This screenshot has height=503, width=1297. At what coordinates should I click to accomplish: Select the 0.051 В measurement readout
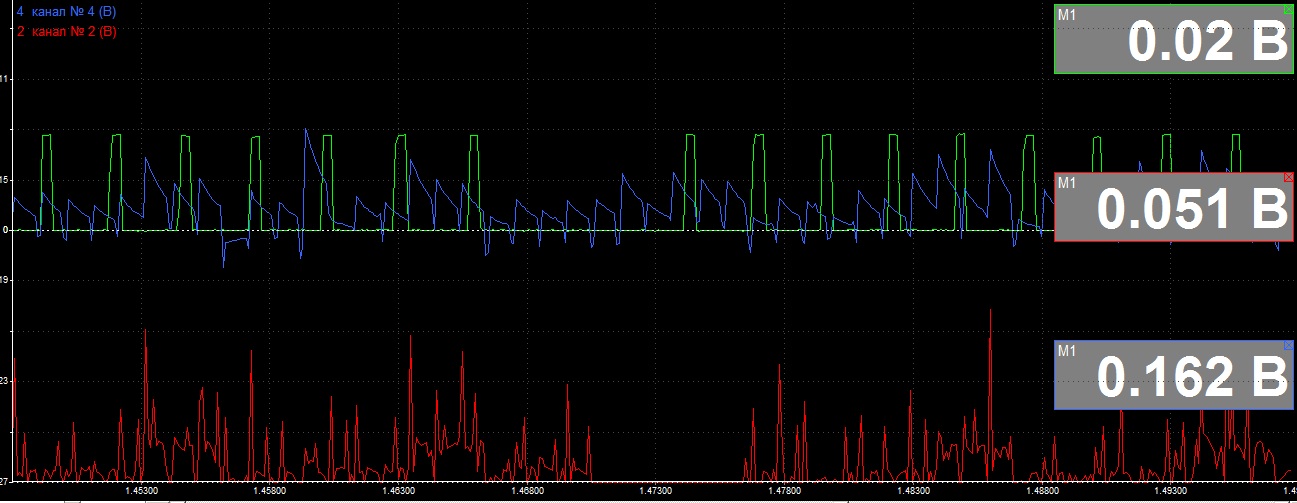1192,210
